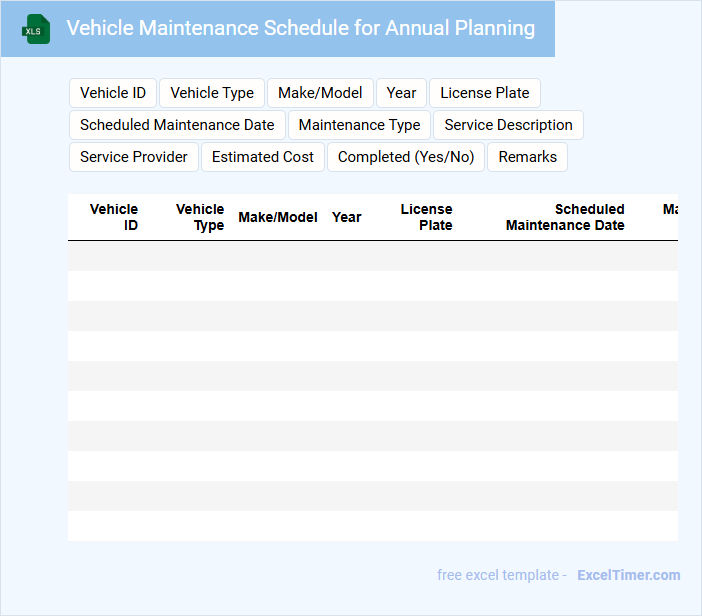The width and height of the screenshot is (702, 616).
Task: Select the Vehicle ID tag
Action: (x=113, y=93)
